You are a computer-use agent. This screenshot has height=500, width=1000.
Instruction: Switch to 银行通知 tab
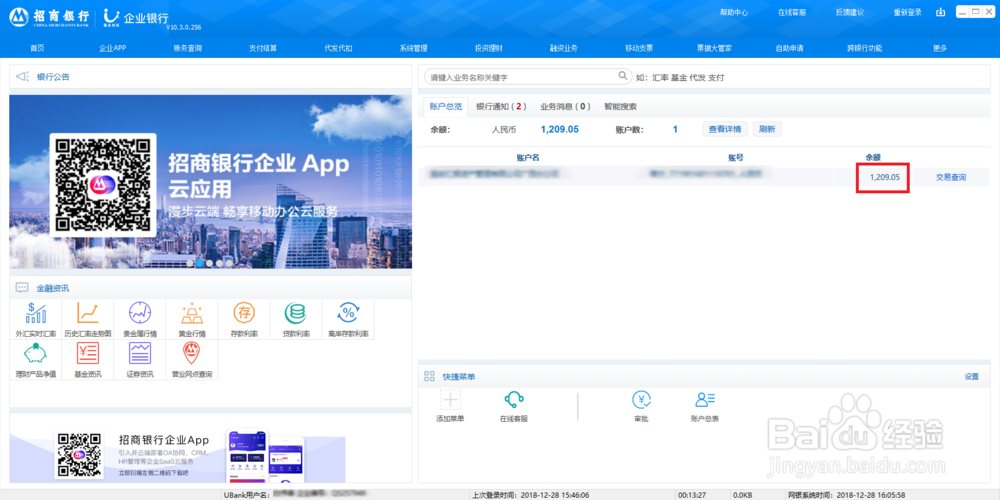pyautogui.click(x=501, y=107)
